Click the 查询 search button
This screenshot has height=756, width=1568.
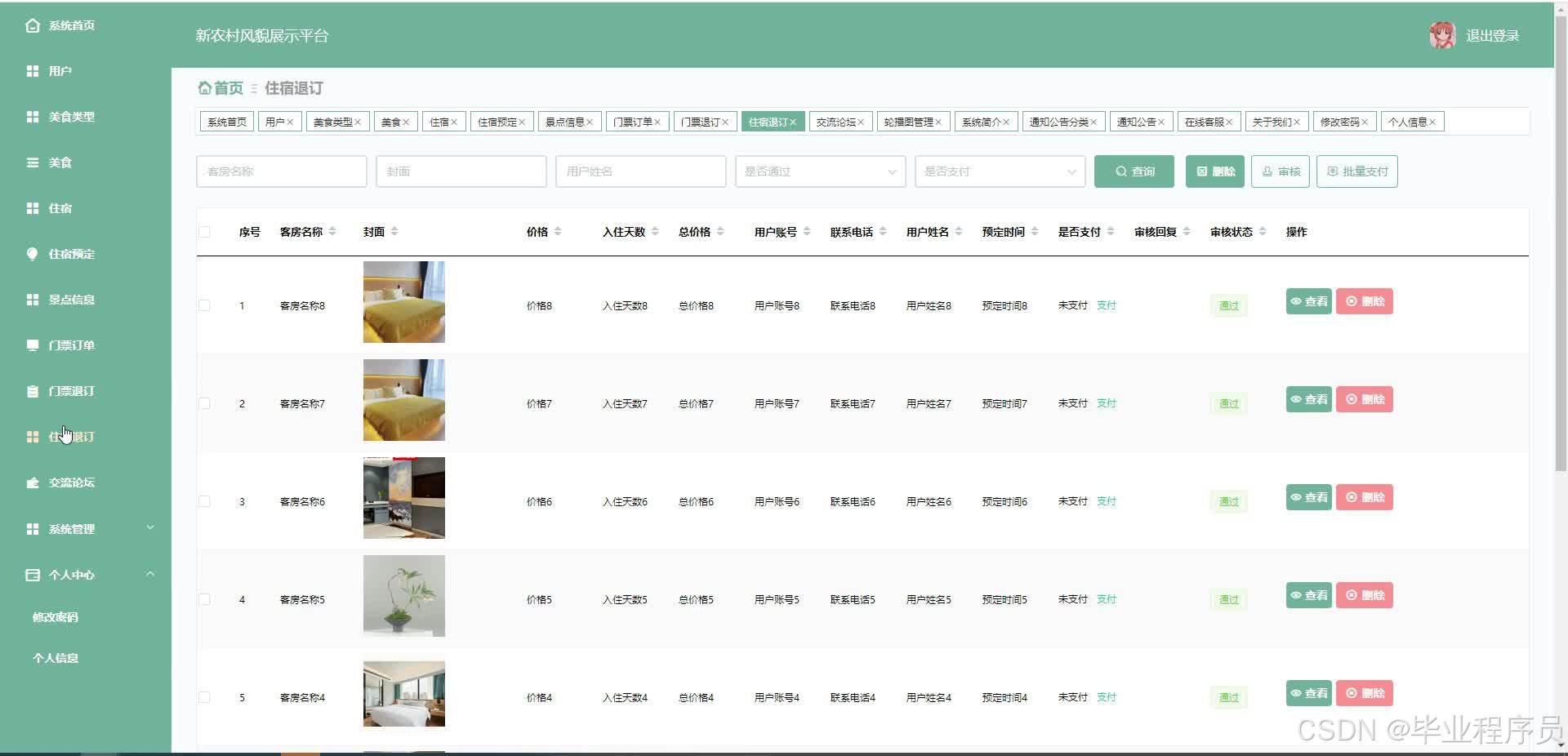coord(1134,171)
